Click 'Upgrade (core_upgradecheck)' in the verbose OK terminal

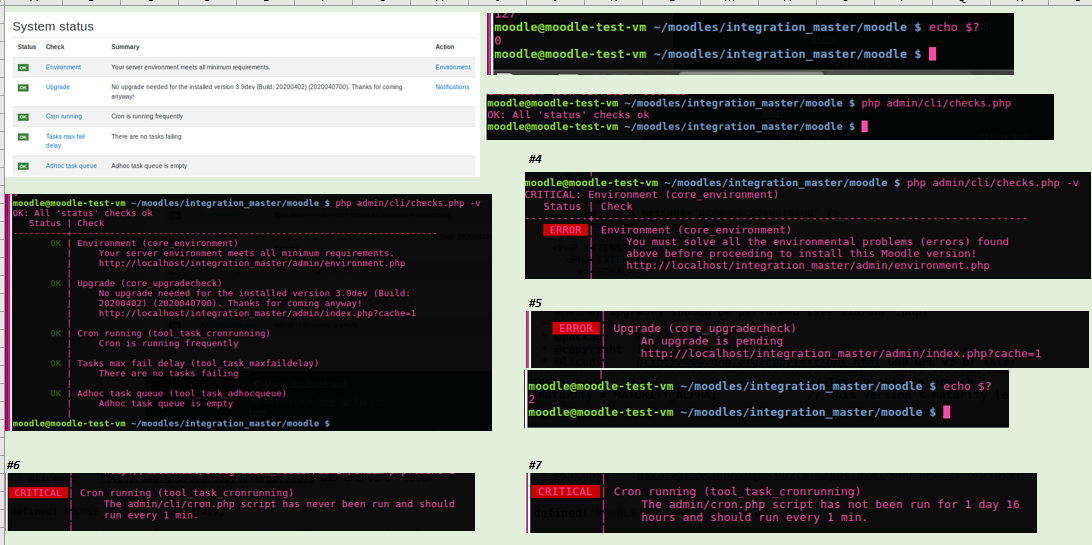point(150,283)
